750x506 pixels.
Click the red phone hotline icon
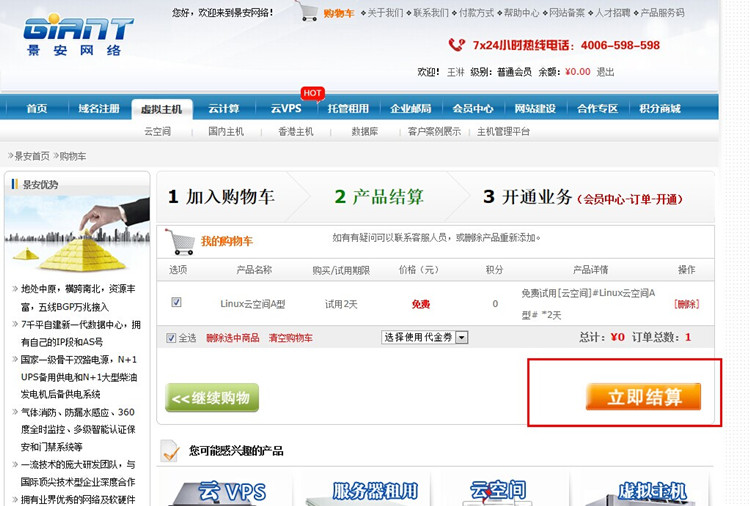pyautogui.click(x=457, y=45)
